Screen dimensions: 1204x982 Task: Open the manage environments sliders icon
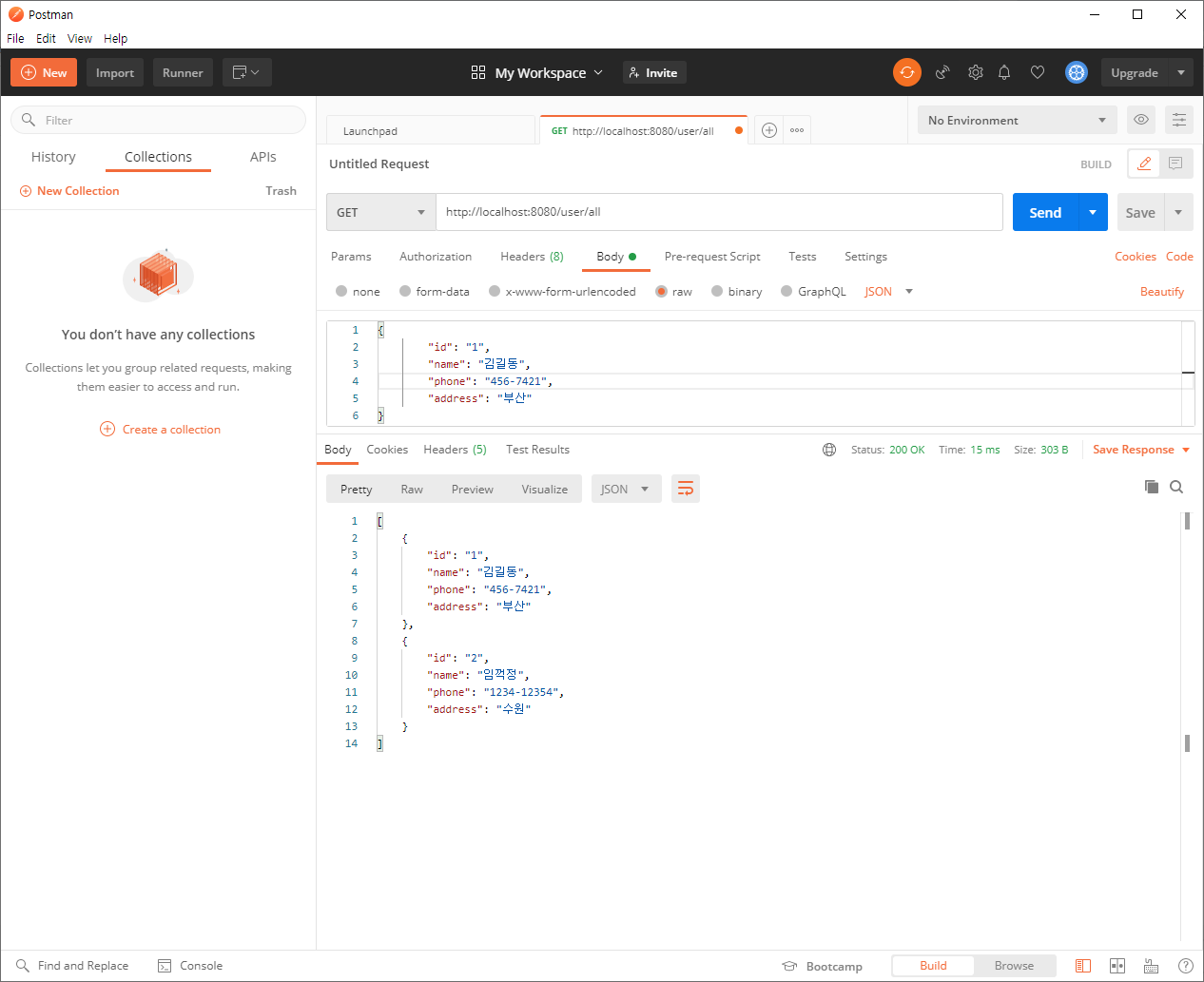click(1179, 120)
